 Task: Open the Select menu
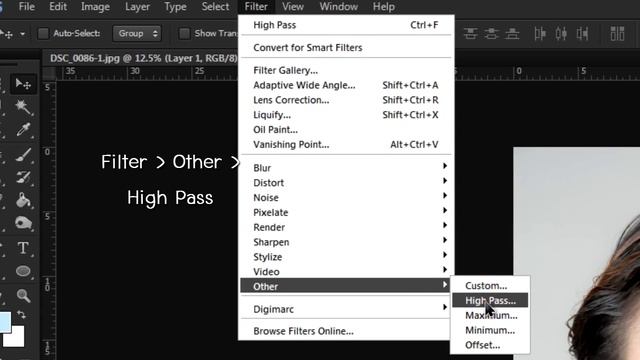tap(215, 7)
